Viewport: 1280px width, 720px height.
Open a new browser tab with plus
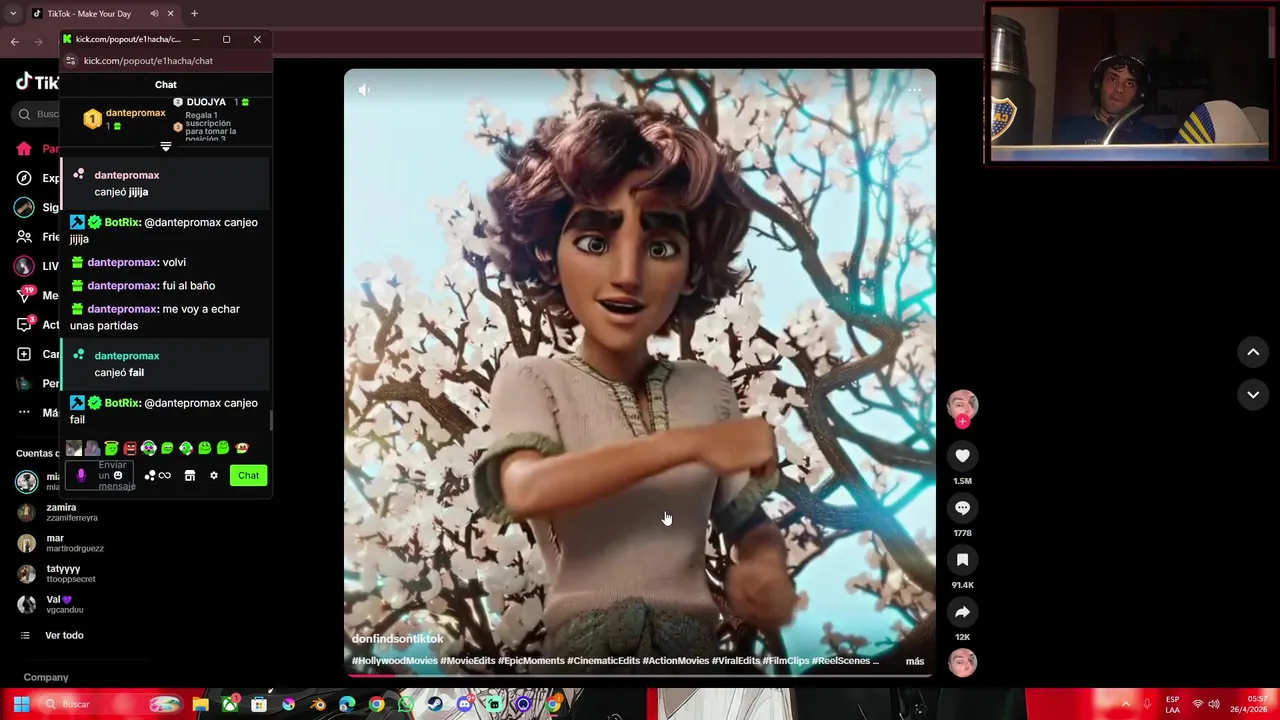194,14
